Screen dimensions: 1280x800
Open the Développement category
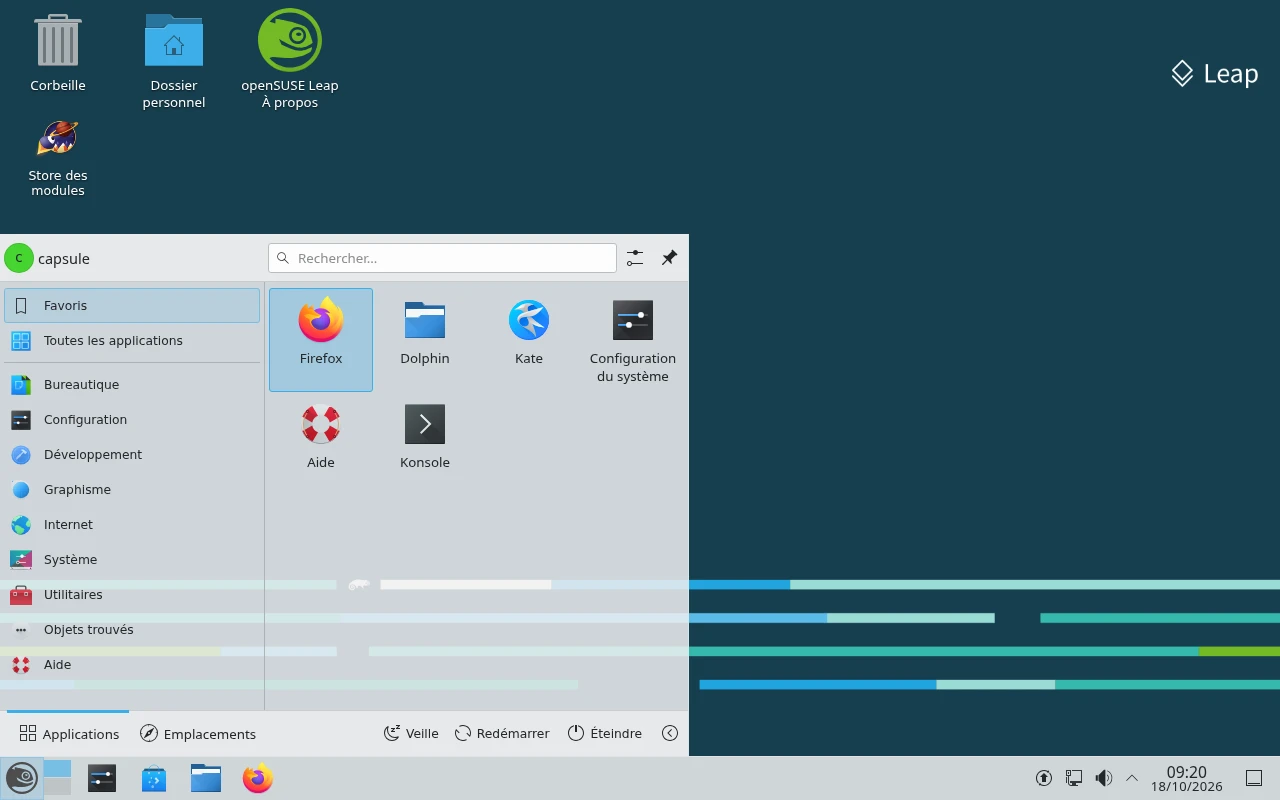(x=132, y=455)
